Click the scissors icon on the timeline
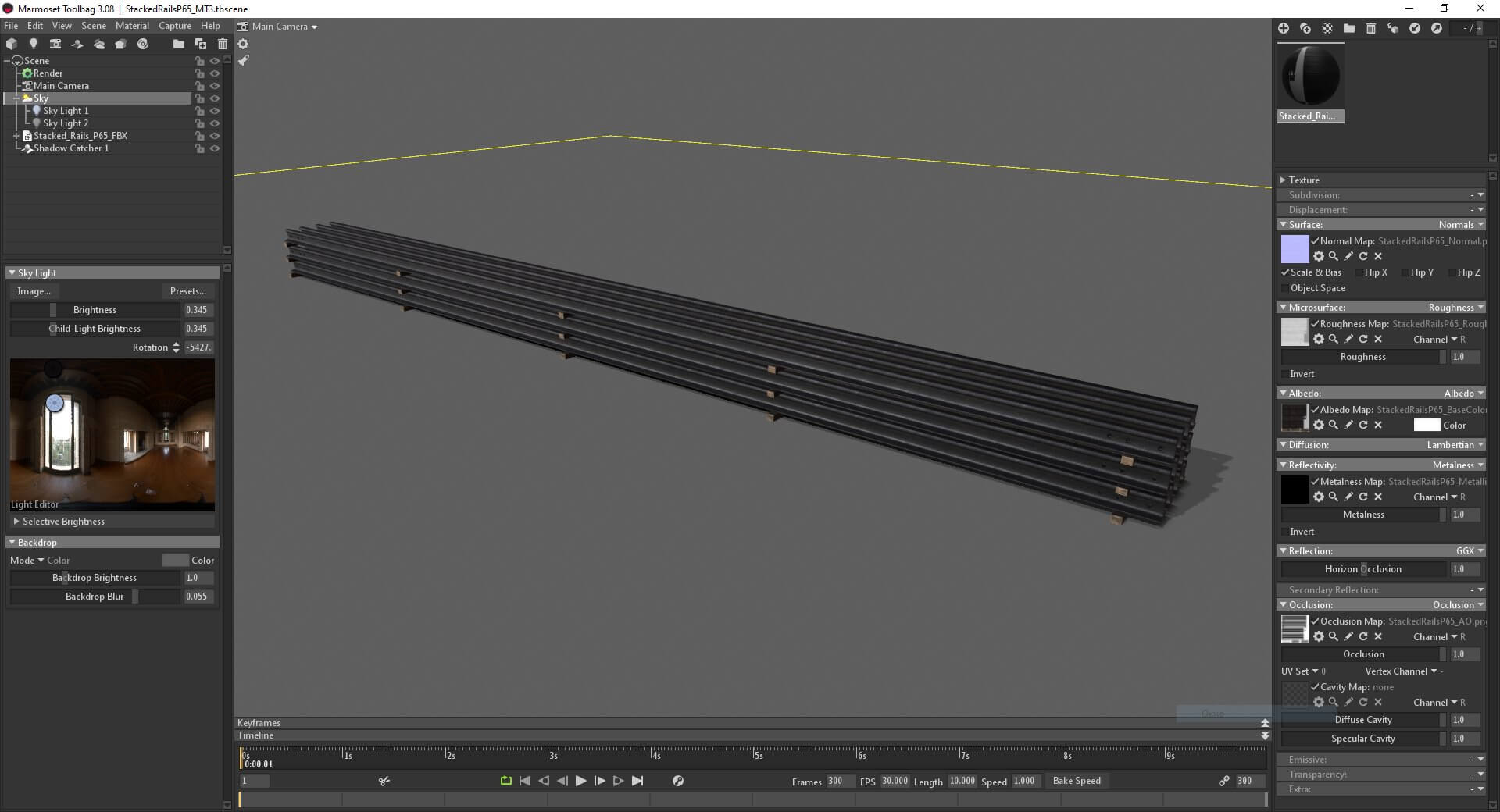Image resolution: width=1500 pixels, height=812 pixels. coord(384,781)
